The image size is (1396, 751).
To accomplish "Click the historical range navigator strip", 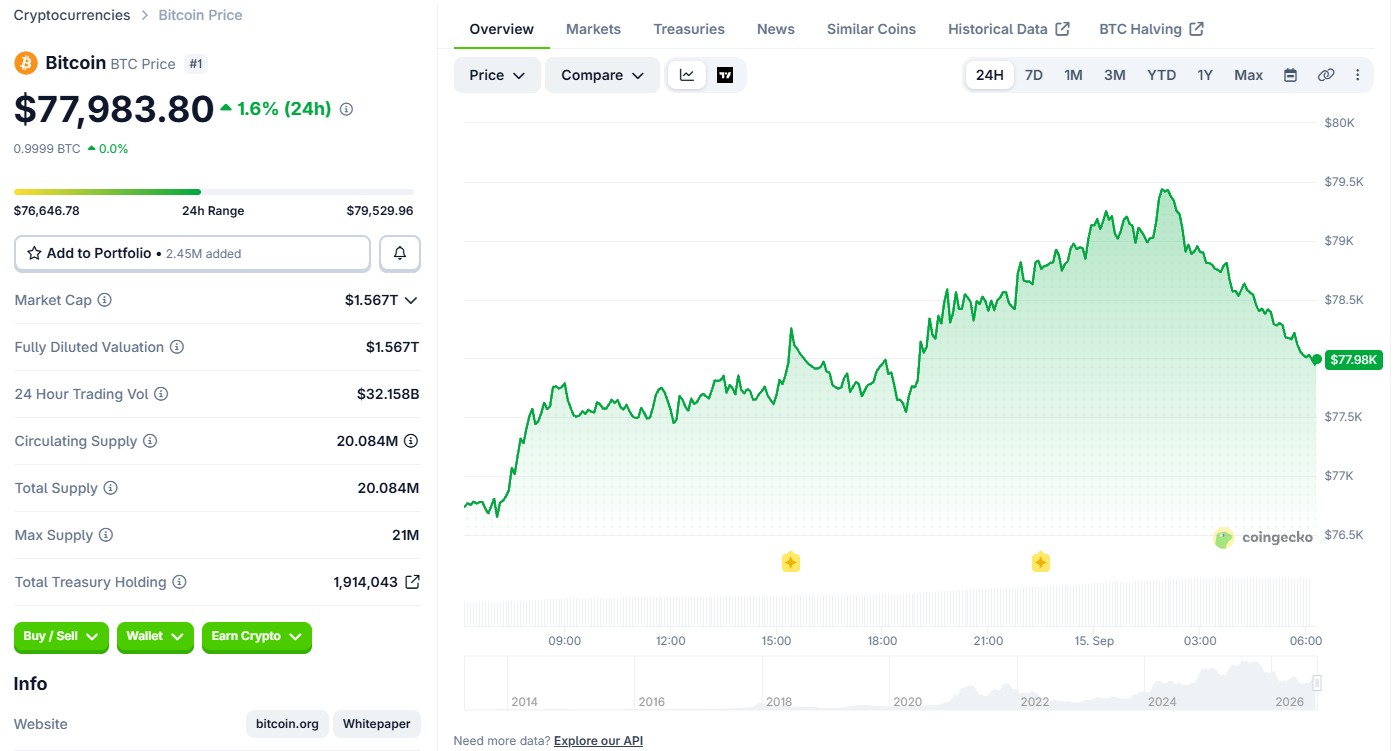I will click(x=890, y=684).
